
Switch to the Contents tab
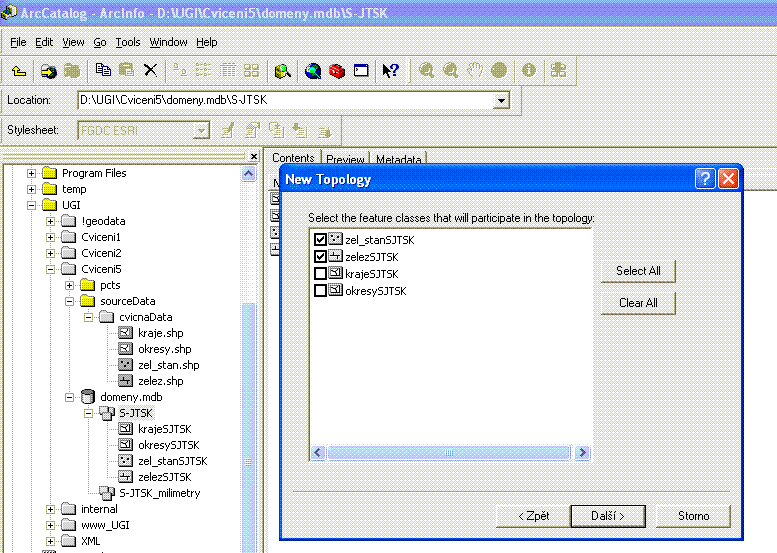[293, 158]
